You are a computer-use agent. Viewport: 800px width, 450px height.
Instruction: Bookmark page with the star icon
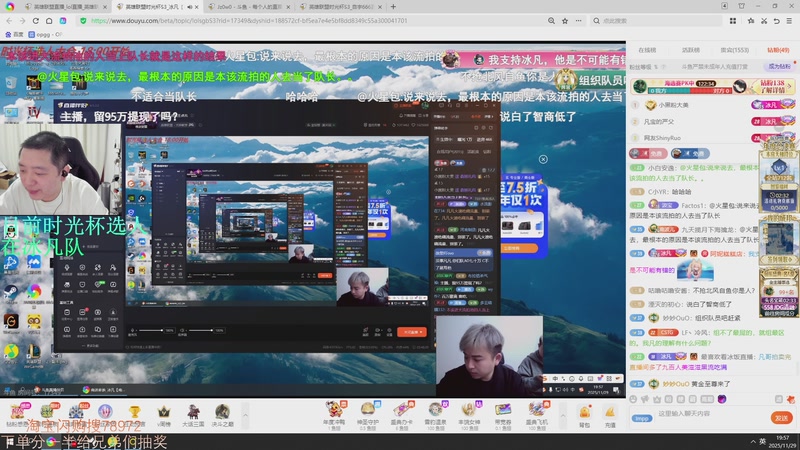(565, 21)
